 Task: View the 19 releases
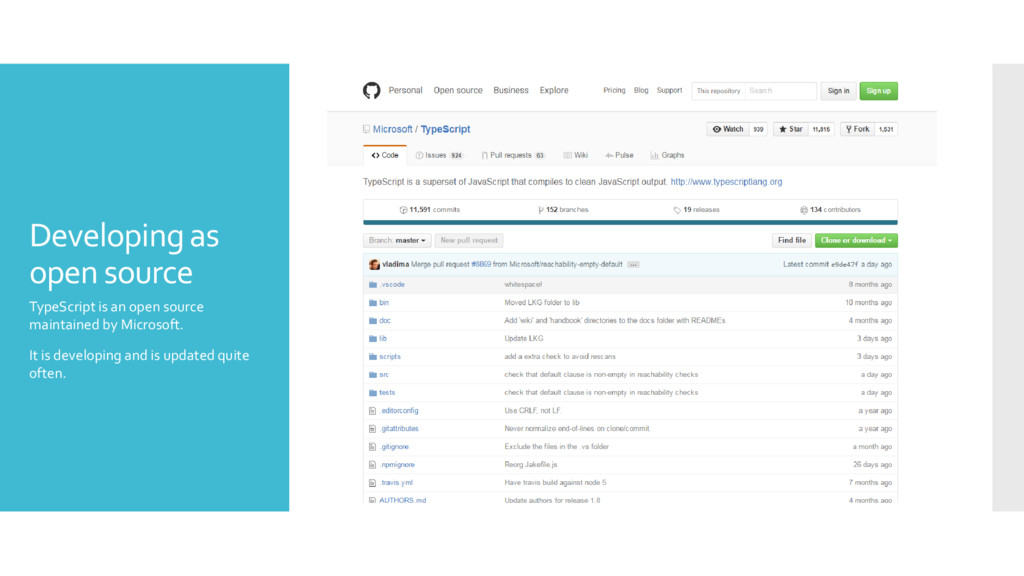pyautogui.click(x=696, y=210)
